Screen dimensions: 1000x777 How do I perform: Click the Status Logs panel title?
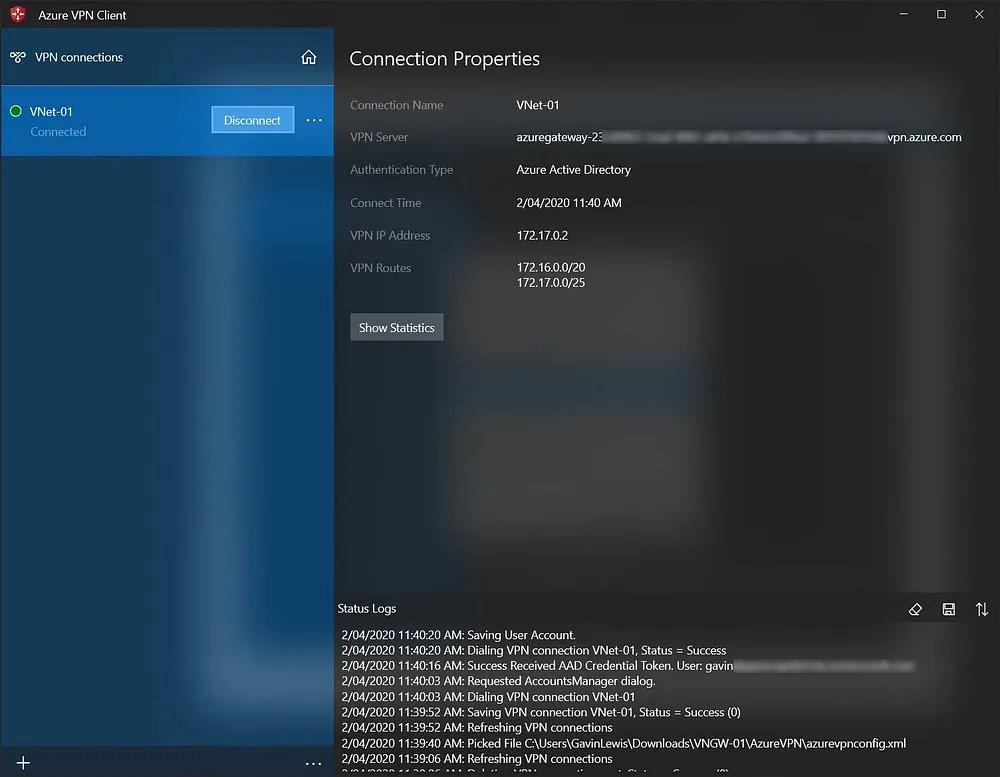click(x=367, y=609)
